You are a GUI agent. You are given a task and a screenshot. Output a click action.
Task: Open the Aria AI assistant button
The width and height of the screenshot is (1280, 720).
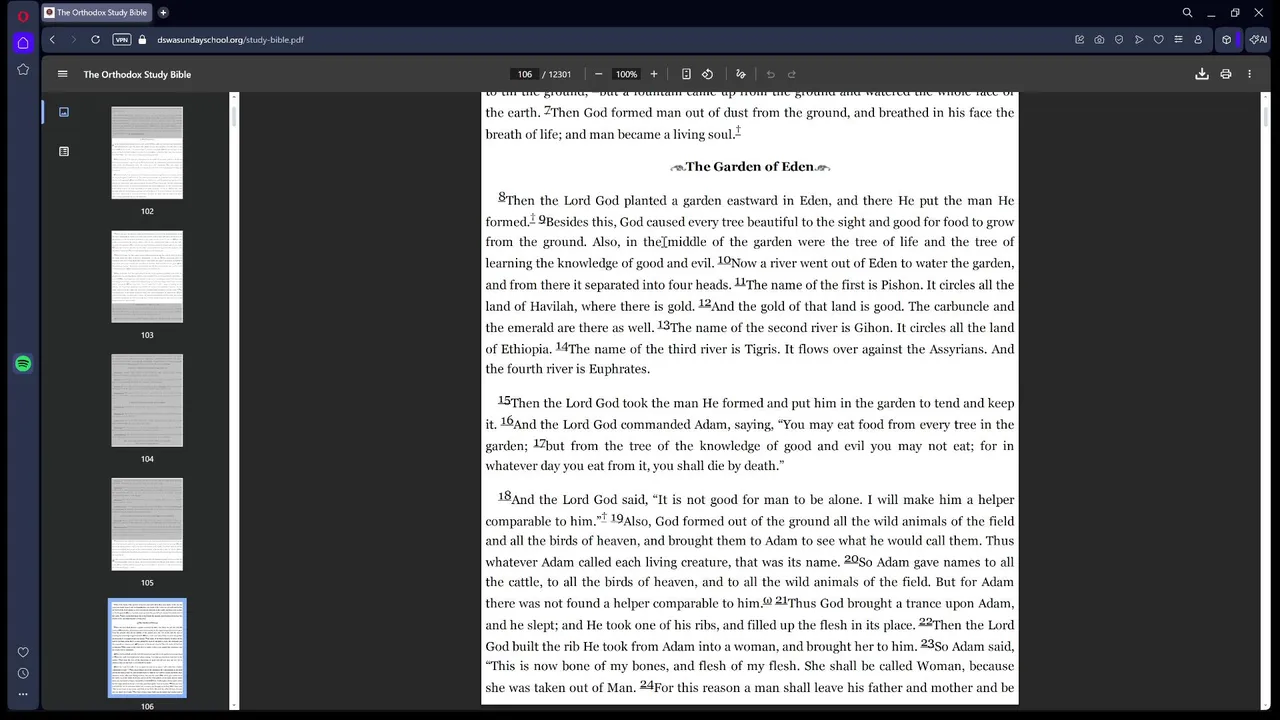point(1258,40)
